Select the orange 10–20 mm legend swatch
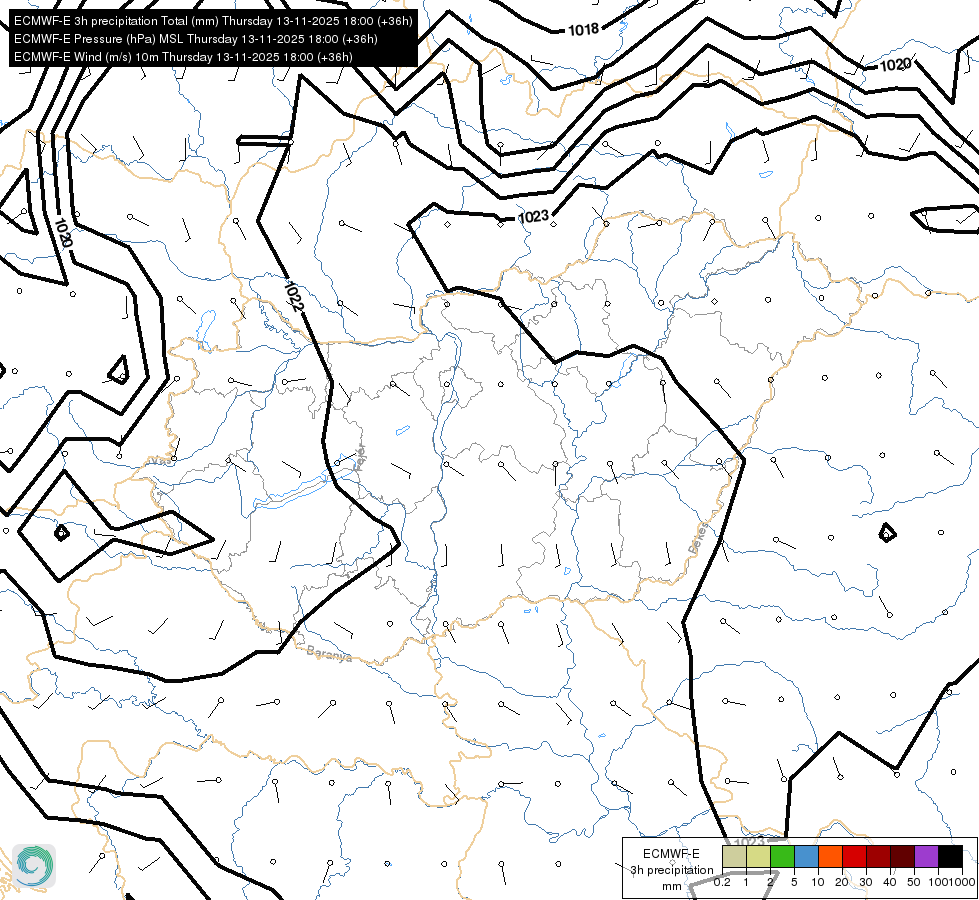The width and height of the screenshot is (979, 900). pos(830,856)
